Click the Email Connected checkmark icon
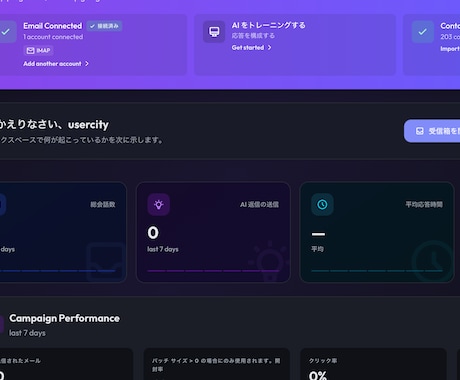The height and width of the screenshot is (380, 460). 6,32
